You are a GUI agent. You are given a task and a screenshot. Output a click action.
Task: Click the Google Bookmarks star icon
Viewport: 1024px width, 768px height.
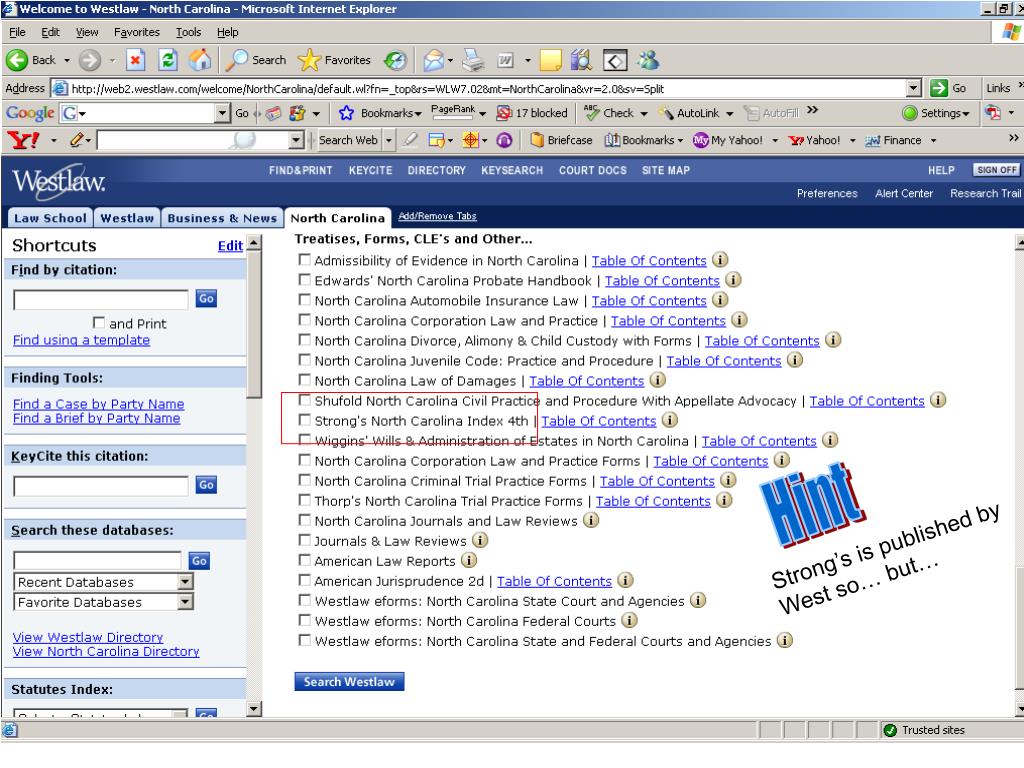pyautogui.click(x=346, y=113)
